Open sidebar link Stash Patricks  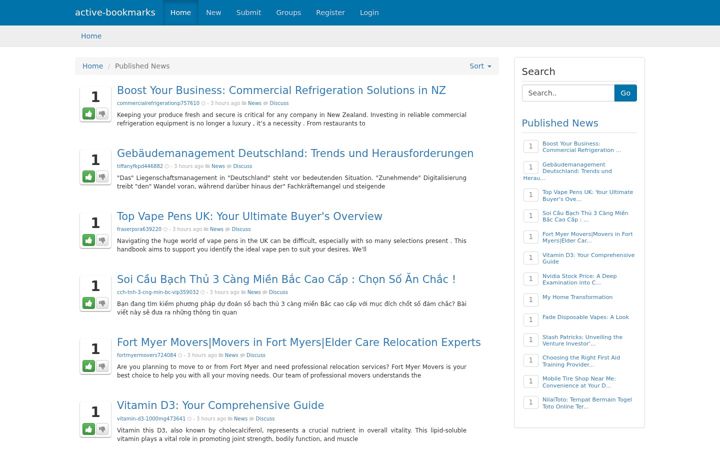(582, 340)
